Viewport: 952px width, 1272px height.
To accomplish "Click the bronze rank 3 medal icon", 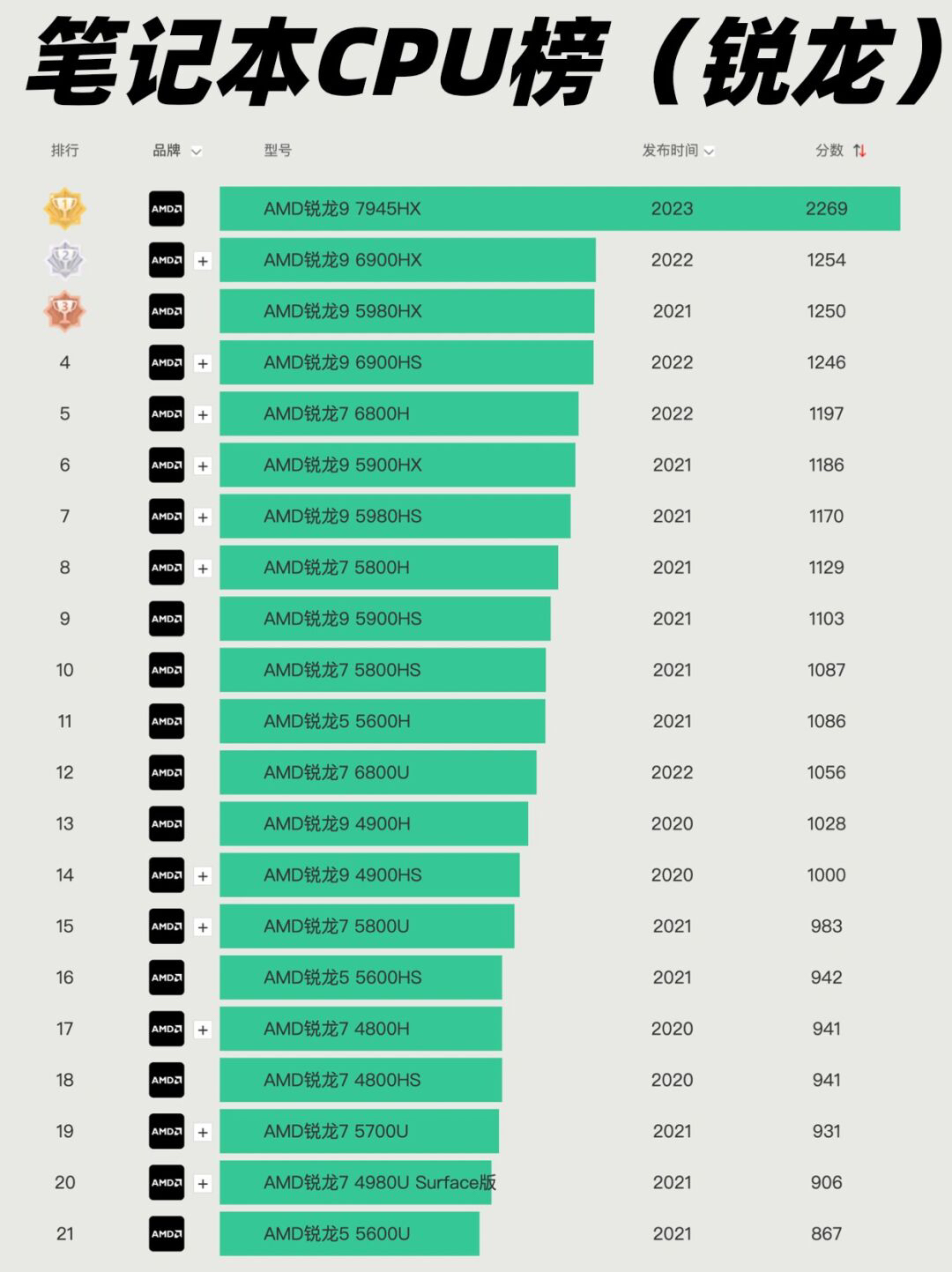I will (64, 311).
